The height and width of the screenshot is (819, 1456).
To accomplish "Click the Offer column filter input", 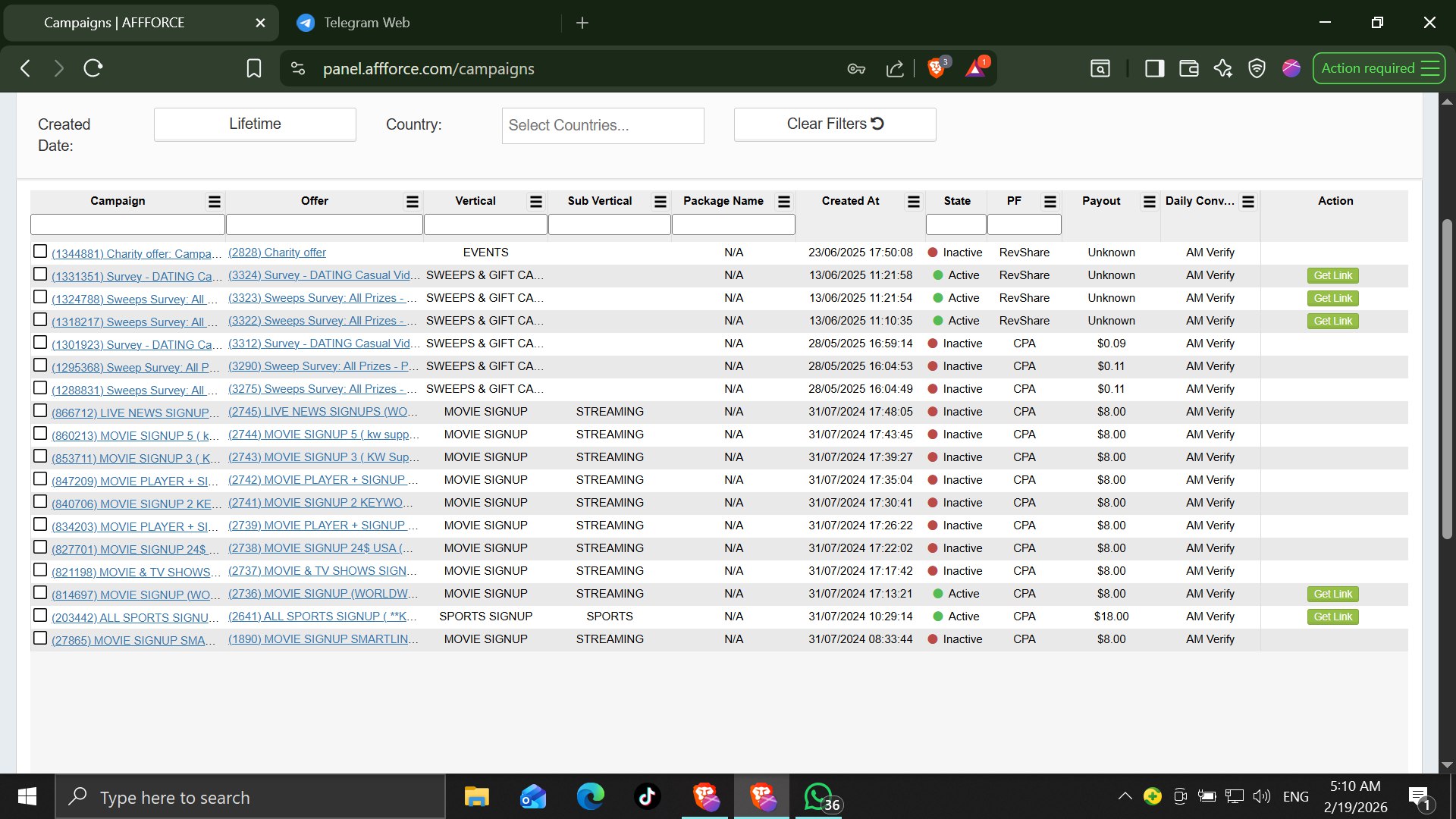I will (324, 224).
